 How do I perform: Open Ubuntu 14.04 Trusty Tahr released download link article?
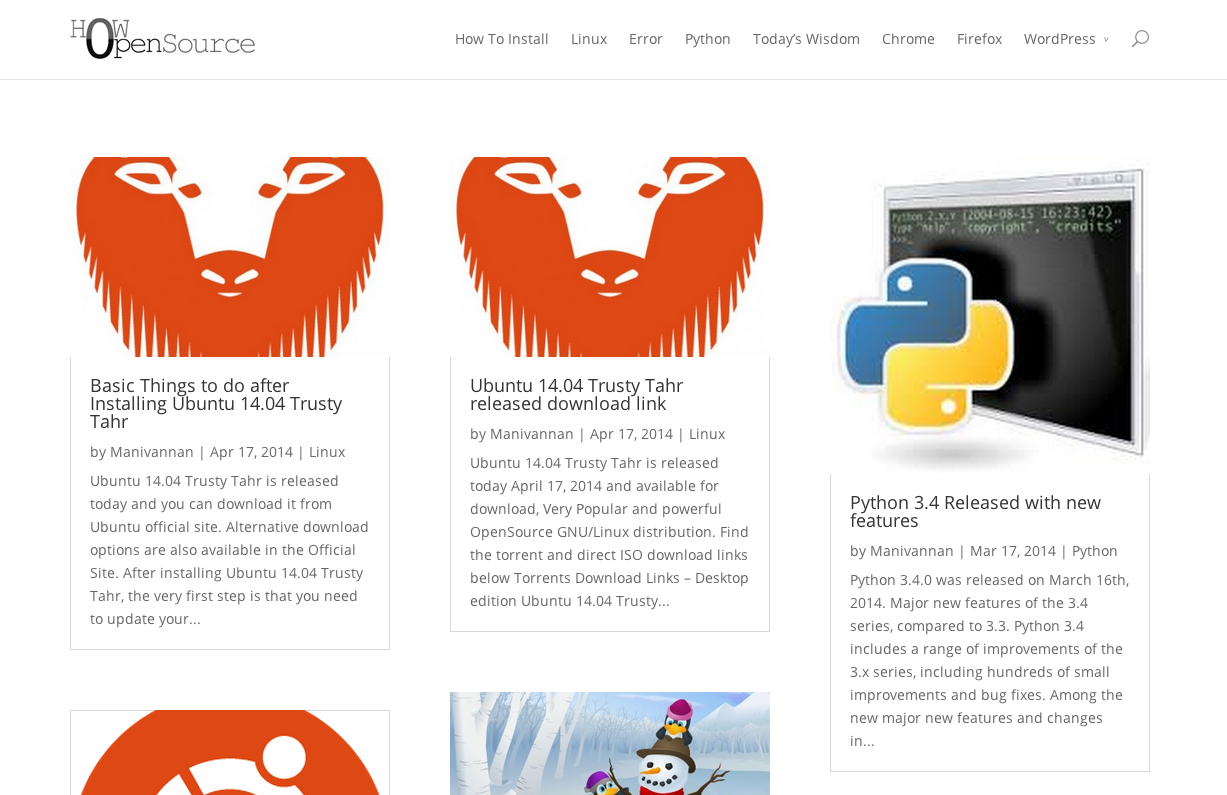577,395
